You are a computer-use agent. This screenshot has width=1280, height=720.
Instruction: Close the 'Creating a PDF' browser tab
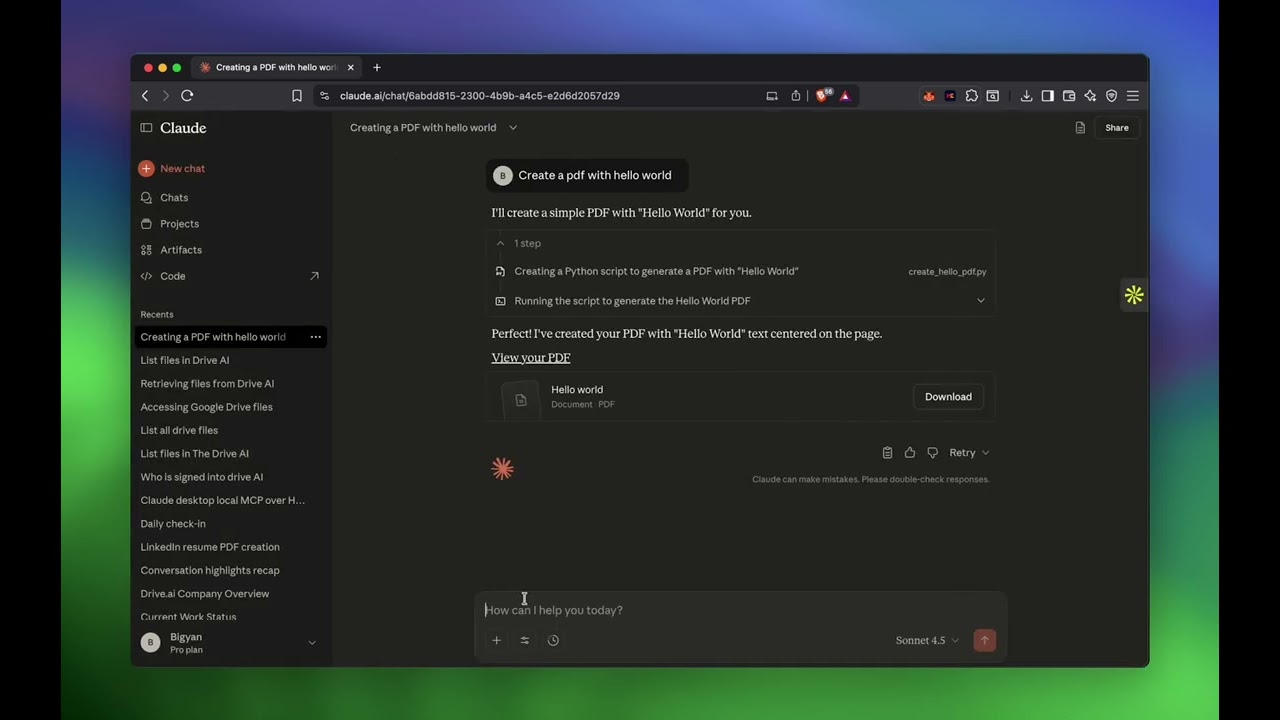(350, 68)
